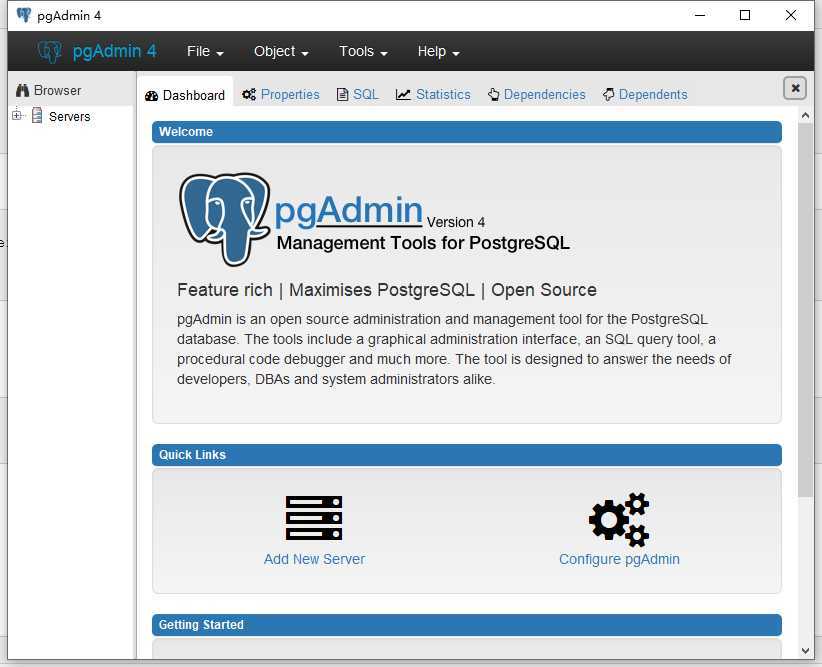Expand the Servers tree node
Viewport: 822px width, 667px height.
(x=17, y=115)
